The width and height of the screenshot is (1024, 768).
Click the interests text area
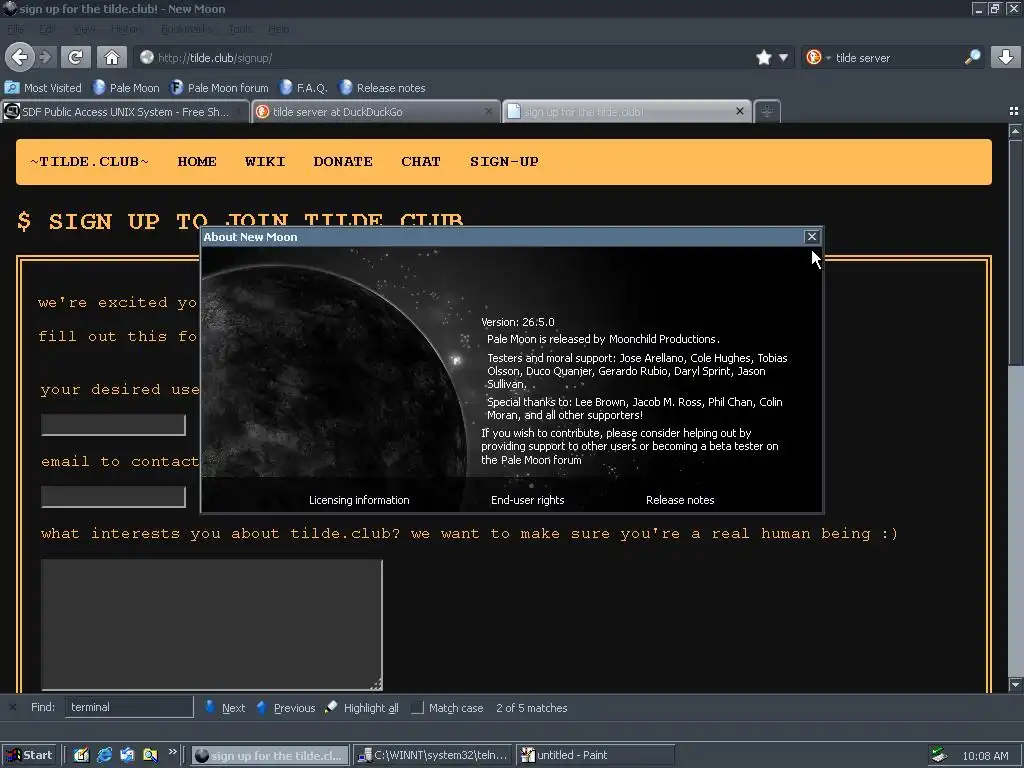[x=212, y=624]
